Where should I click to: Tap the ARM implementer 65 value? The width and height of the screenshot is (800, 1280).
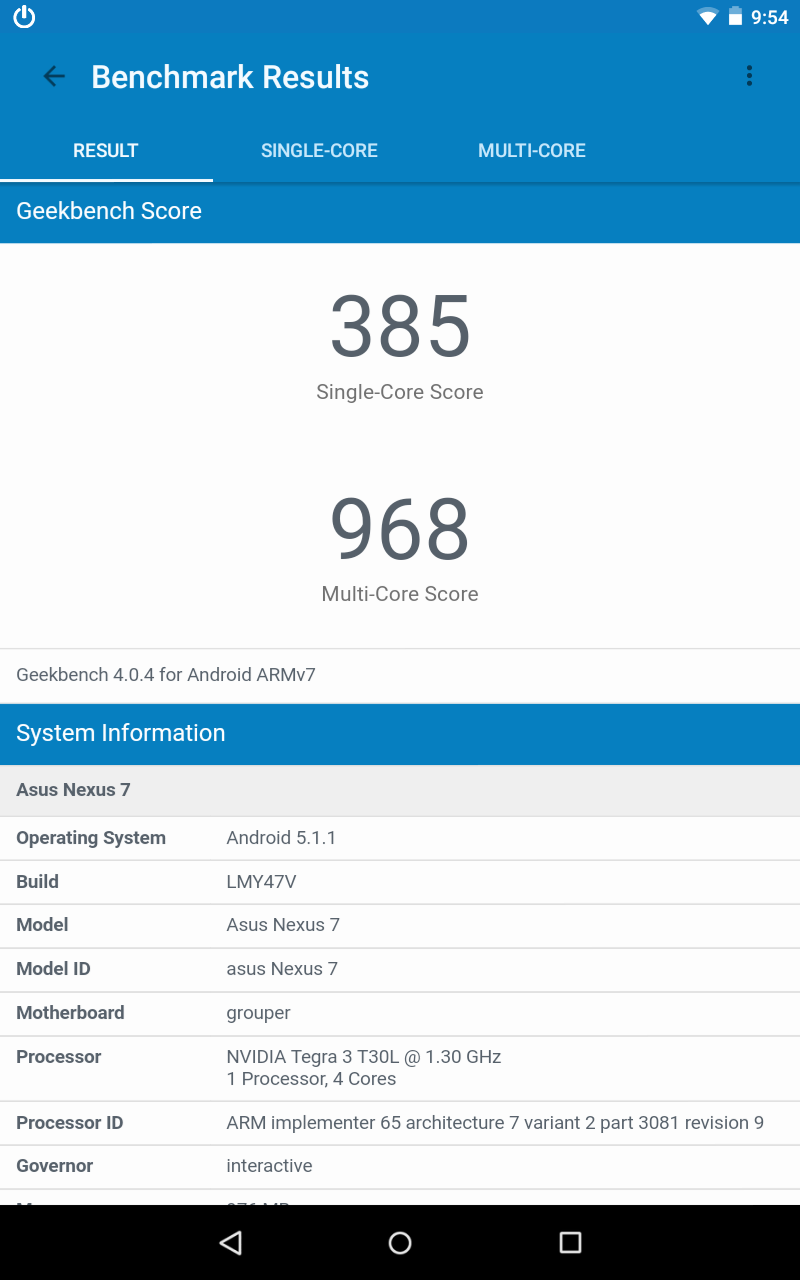(x=495, y=1123)
